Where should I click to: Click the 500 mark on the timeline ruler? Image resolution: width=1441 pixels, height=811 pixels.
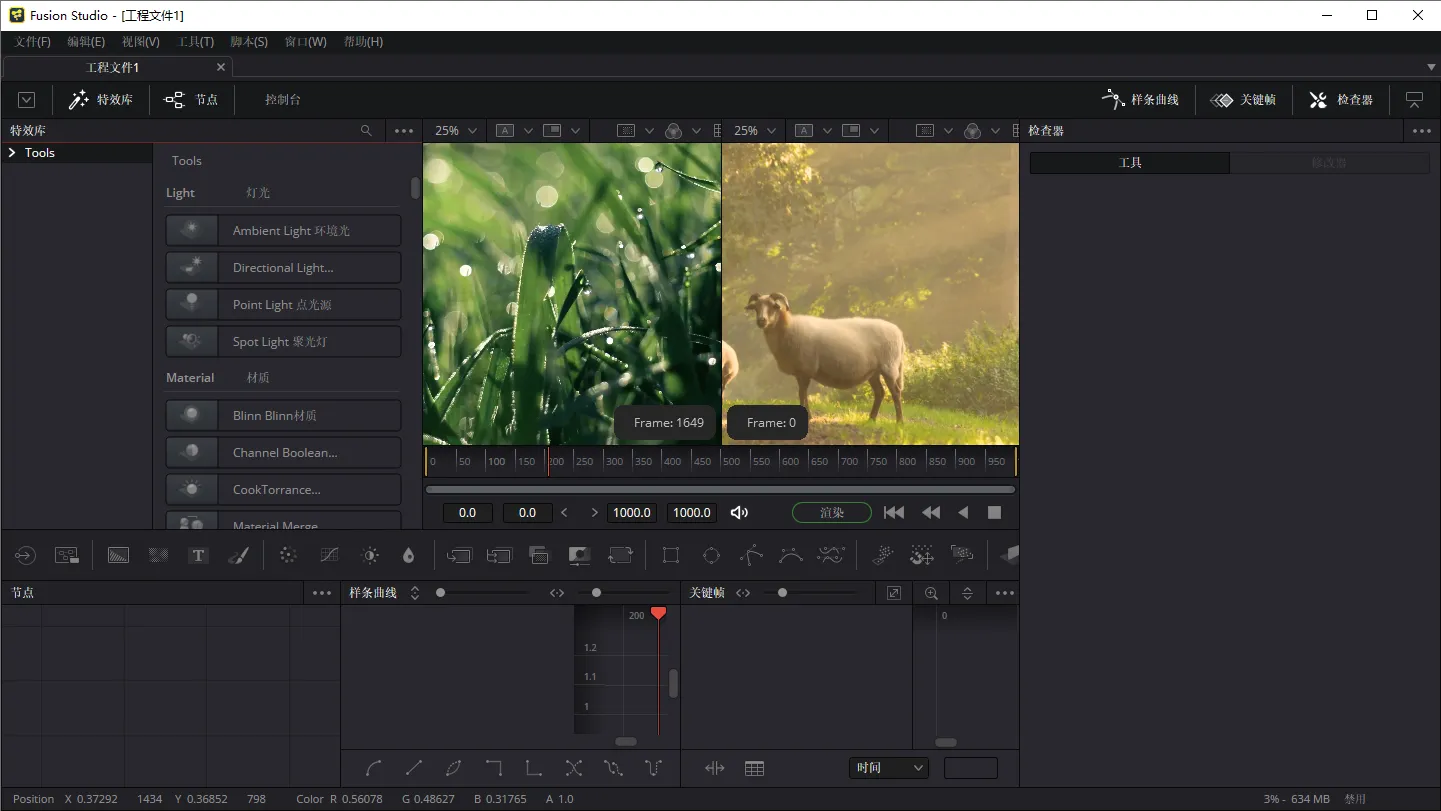pos(731,461)
